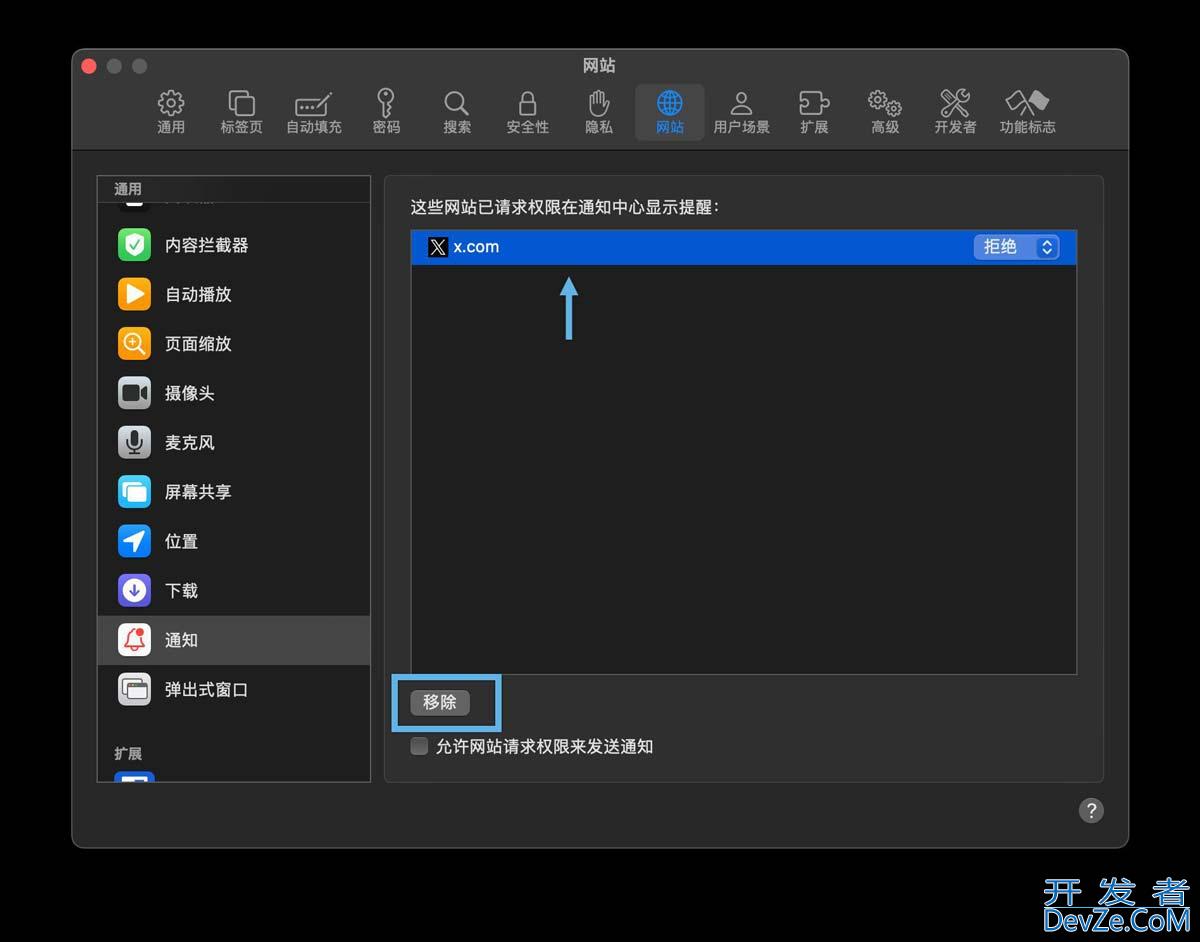Click the 位置 location arrow icon
Viewport: 1200px width, 942px height.
point(134,541)
